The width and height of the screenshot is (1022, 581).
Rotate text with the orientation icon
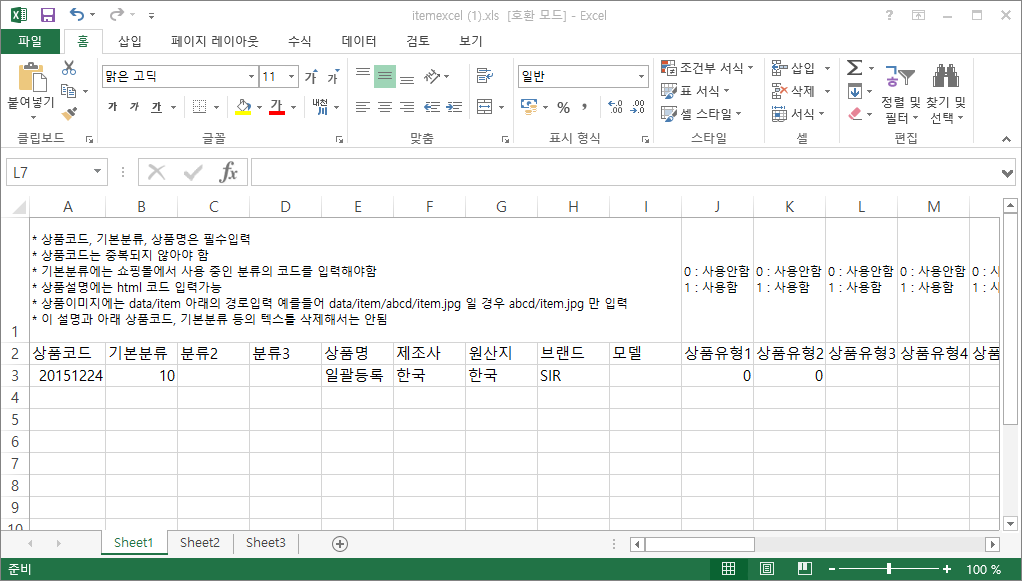tap(432, 76)
